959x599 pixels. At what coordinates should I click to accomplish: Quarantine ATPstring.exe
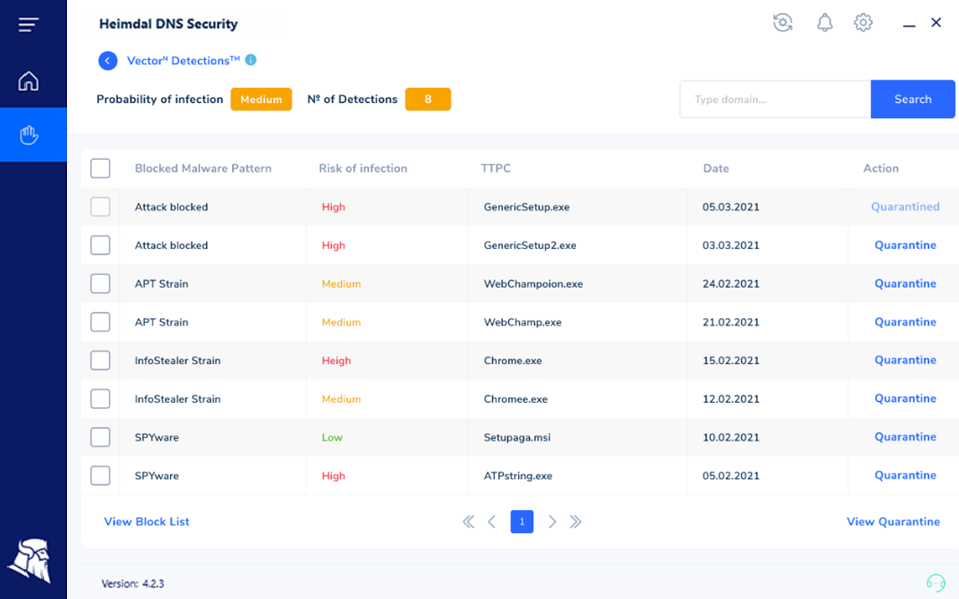(x=905, y=475)
